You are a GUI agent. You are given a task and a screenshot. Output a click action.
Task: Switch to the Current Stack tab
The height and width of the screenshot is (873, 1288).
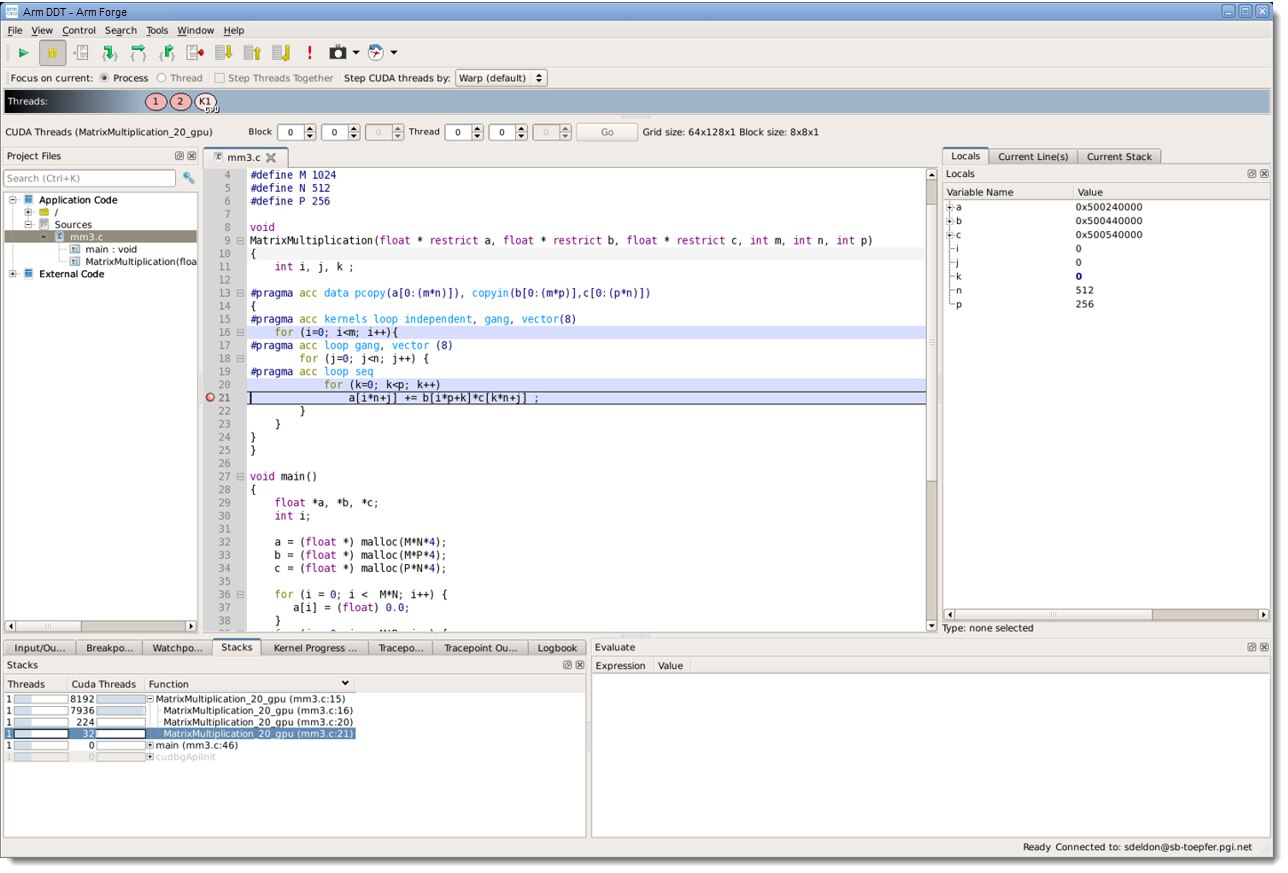coord(1118,156)
